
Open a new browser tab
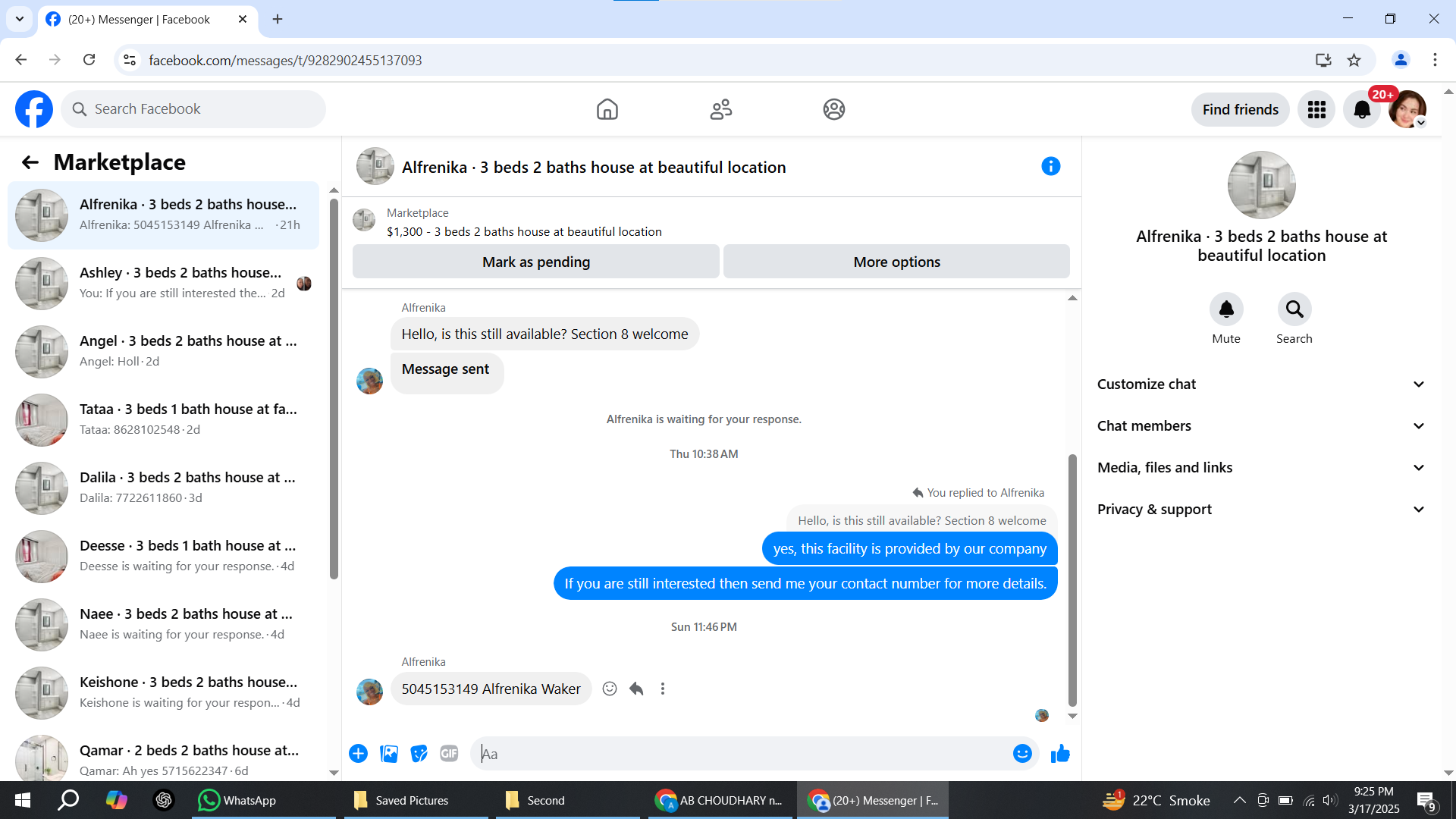click(x=278, y=20)
